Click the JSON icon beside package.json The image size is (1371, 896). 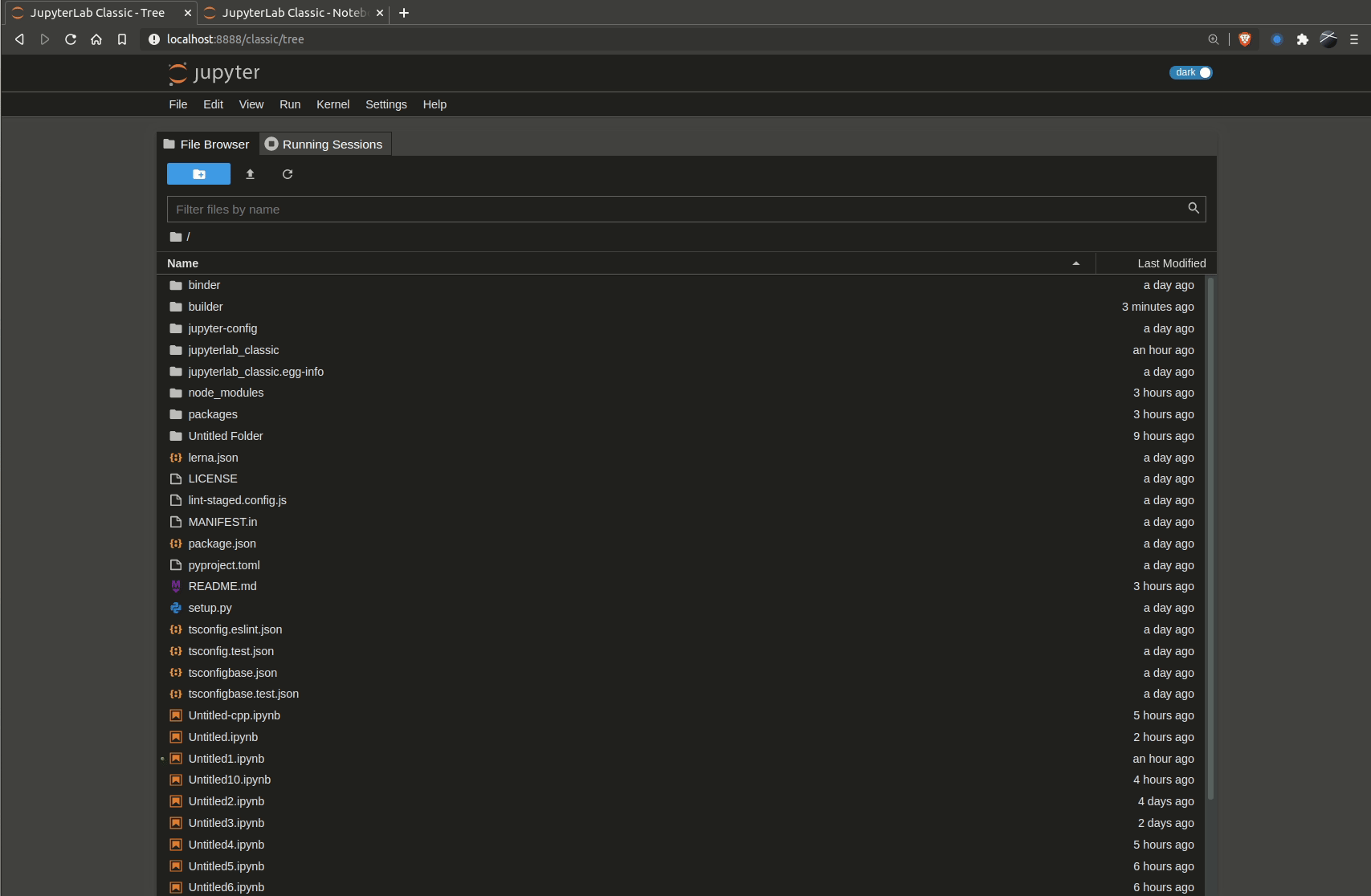click(176, 544)
